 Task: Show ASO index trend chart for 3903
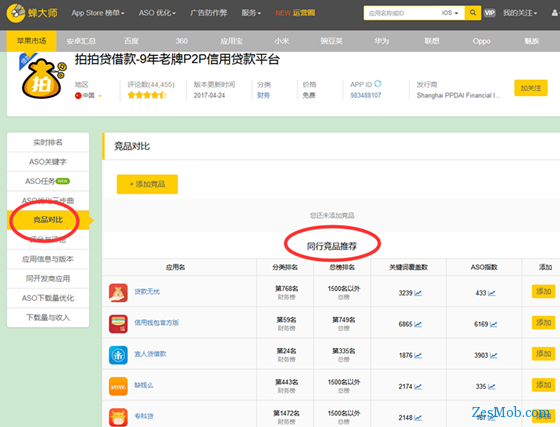point(494,355)
